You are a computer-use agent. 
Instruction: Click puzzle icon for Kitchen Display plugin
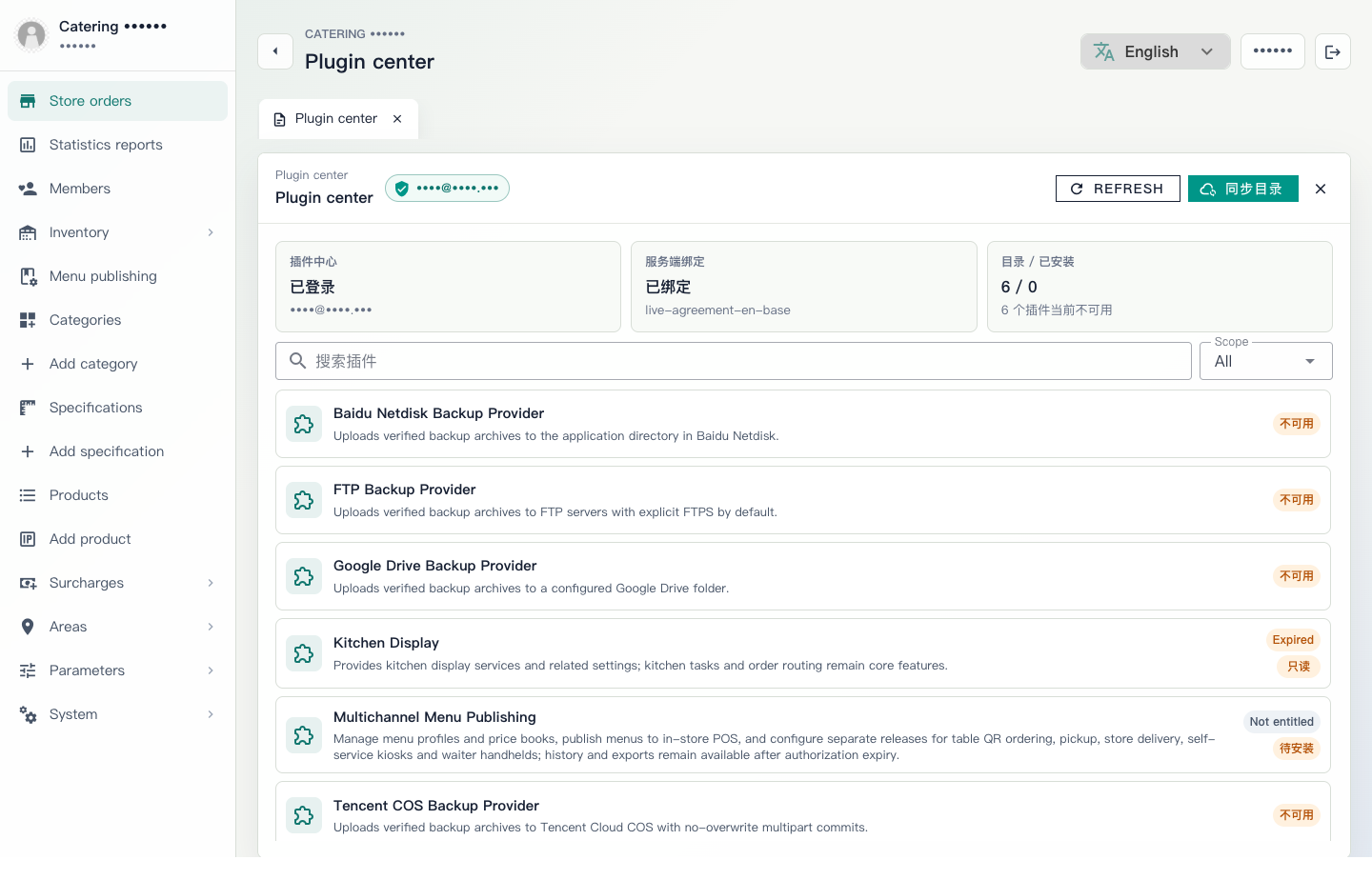[304, 653]
